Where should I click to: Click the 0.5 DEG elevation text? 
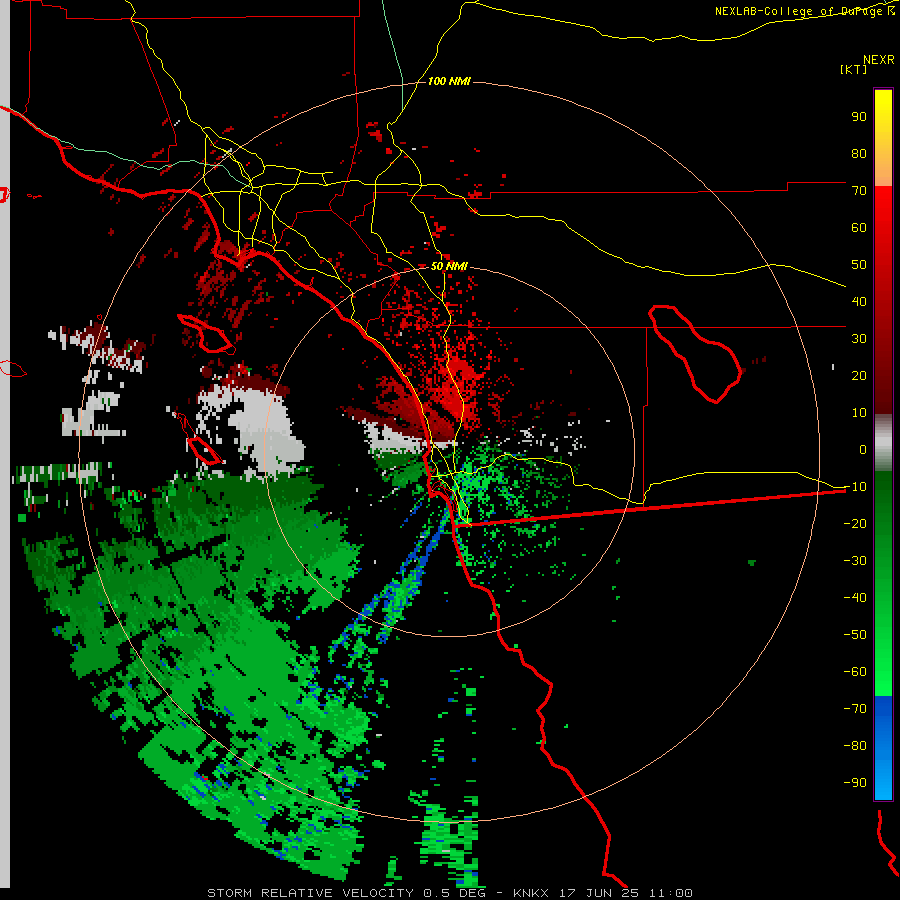coord(455,893)
